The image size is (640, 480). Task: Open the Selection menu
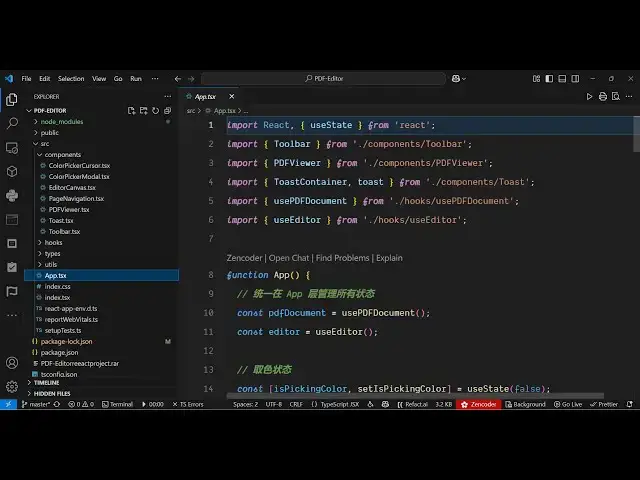click(x=71, y=78)
